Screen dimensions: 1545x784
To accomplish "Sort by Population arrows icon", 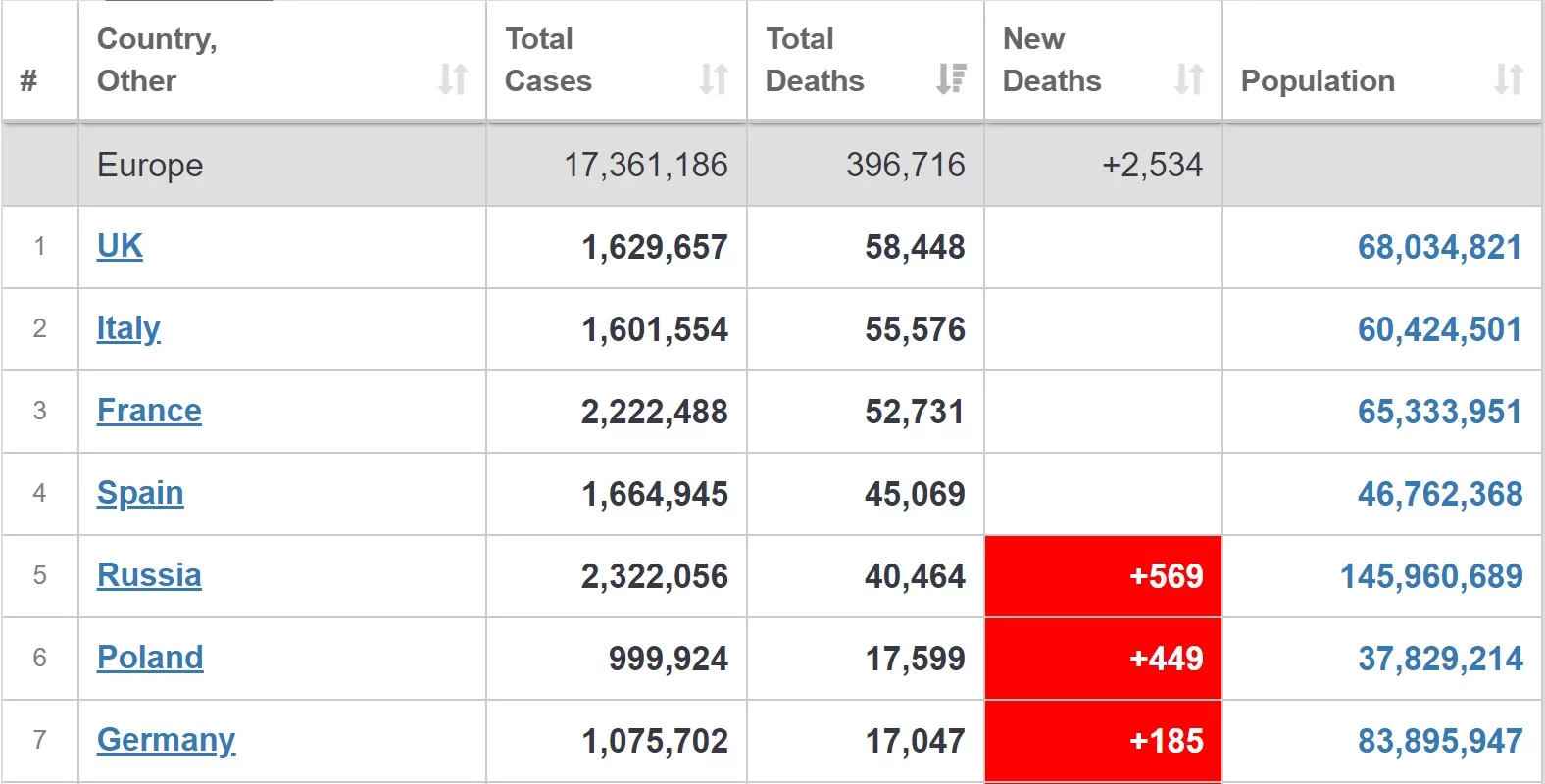I will point(1509,78).
